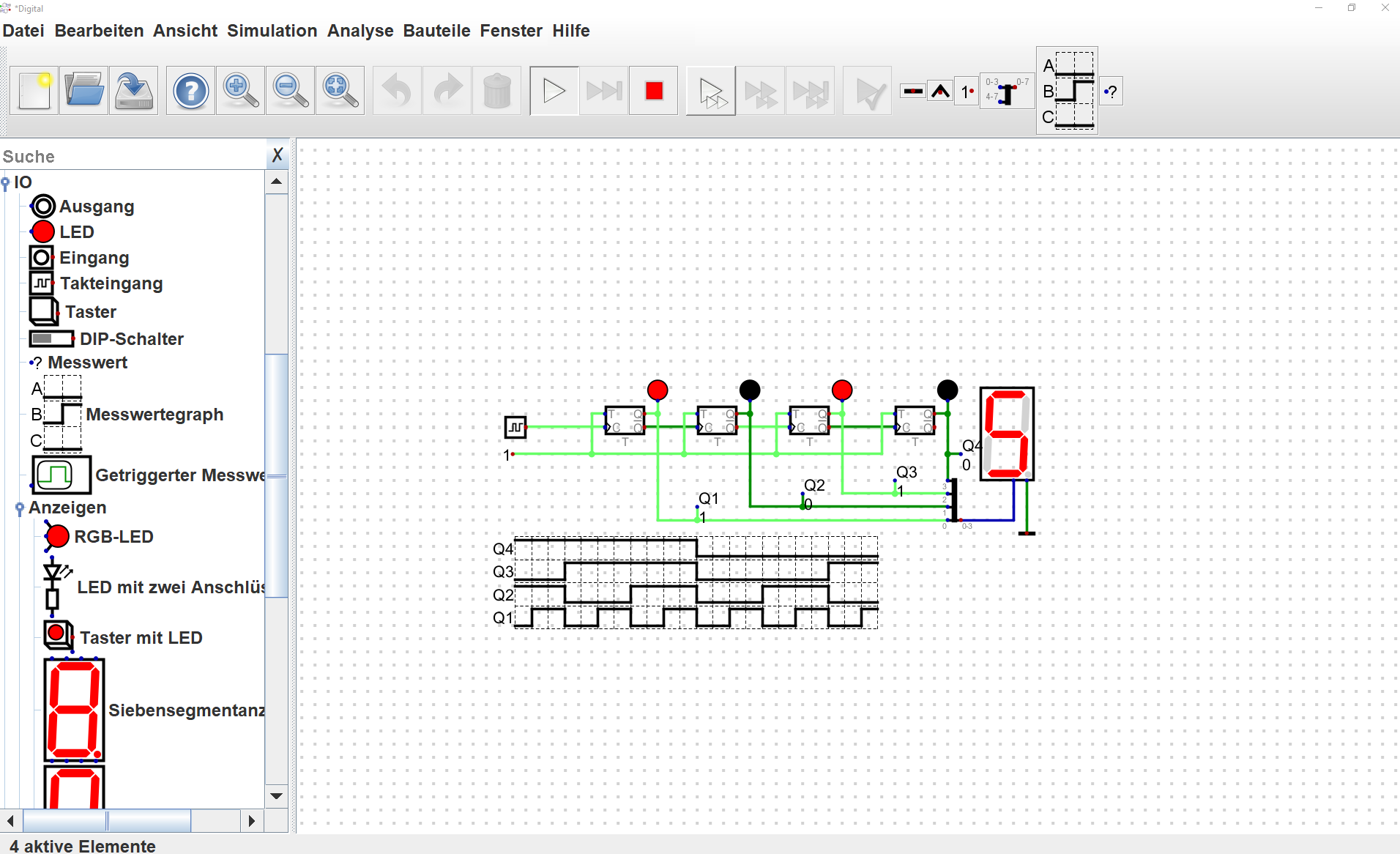
Task: Fit circuit to window zoom icon
Action: 340,91
